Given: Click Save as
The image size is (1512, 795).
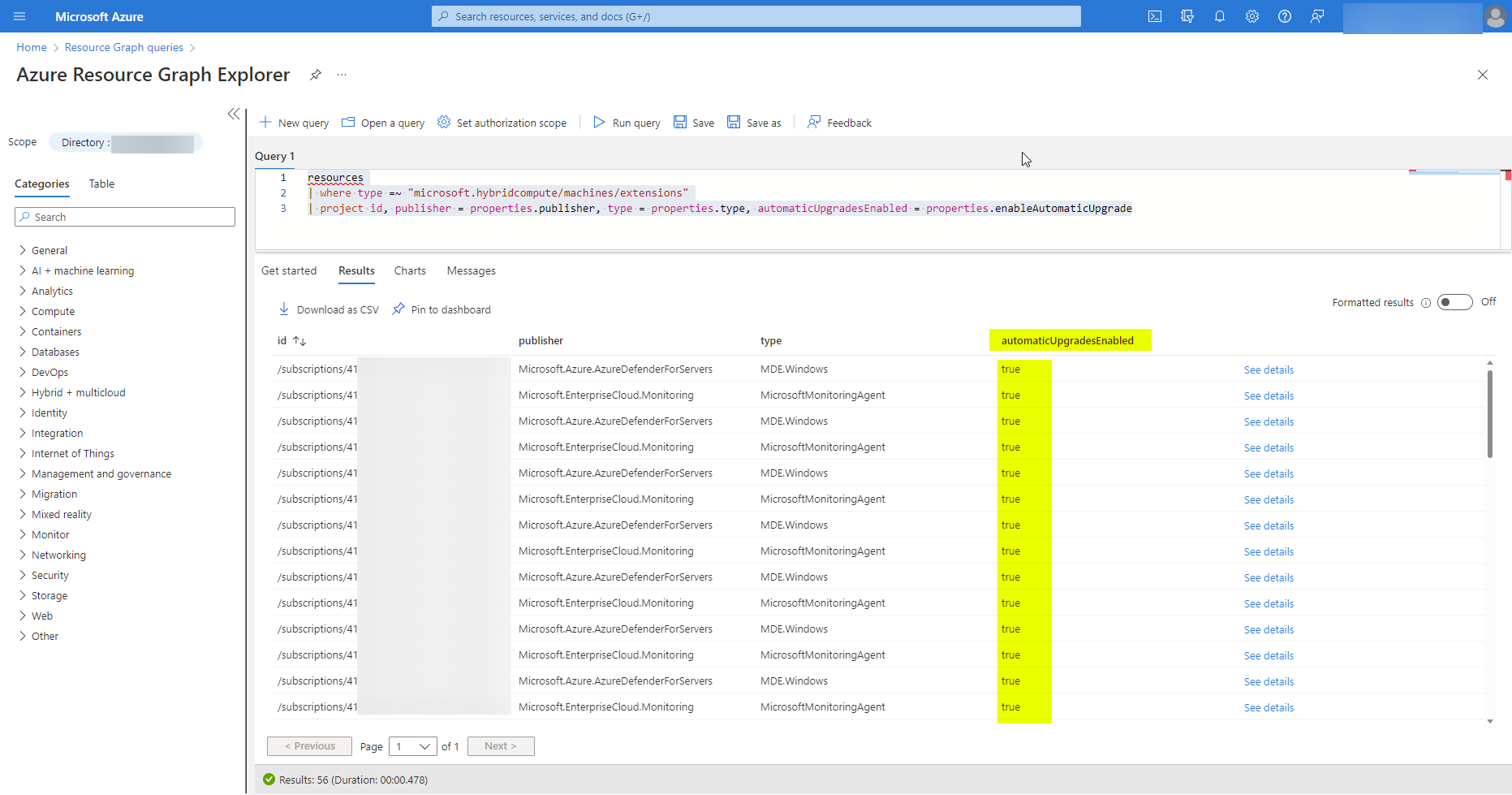Looking at the screenshot, I should (x=754, y=123).
